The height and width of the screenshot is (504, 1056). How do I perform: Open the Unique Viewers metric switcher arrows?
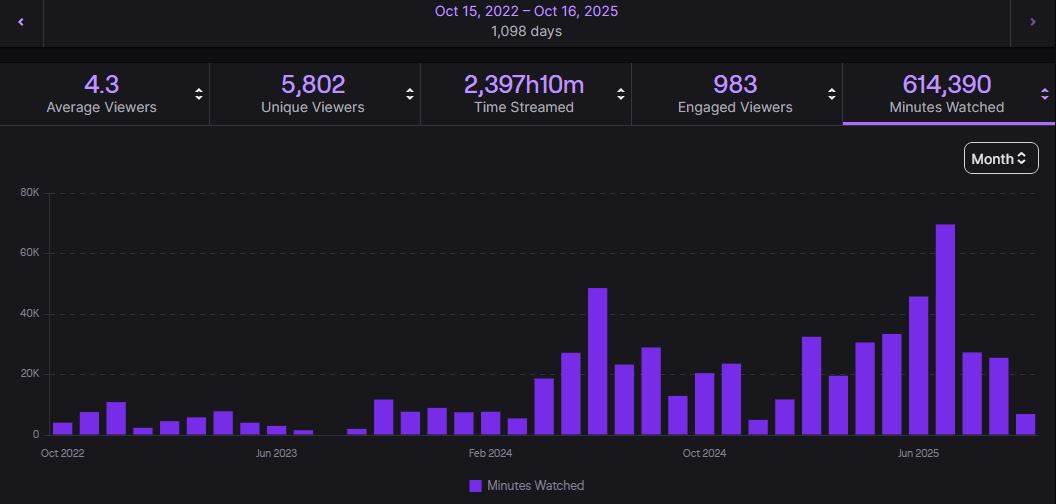click(409, 94)
